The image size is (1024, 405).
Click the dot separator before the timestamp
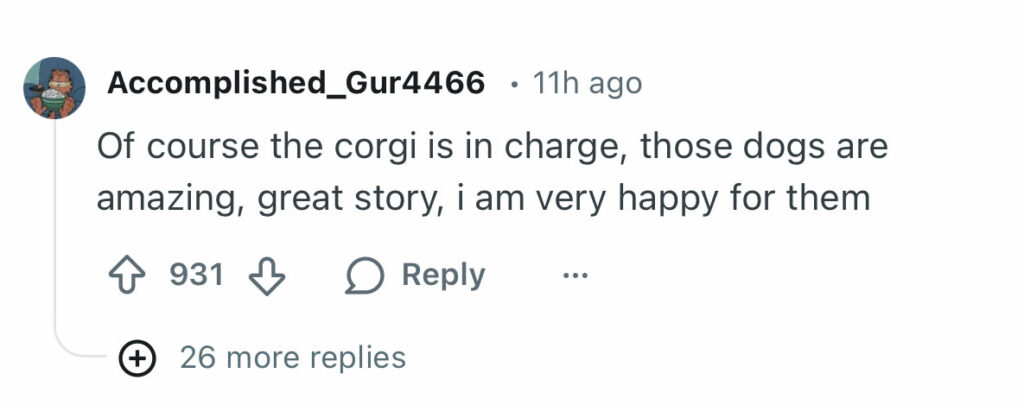click(x=513, y=85)
